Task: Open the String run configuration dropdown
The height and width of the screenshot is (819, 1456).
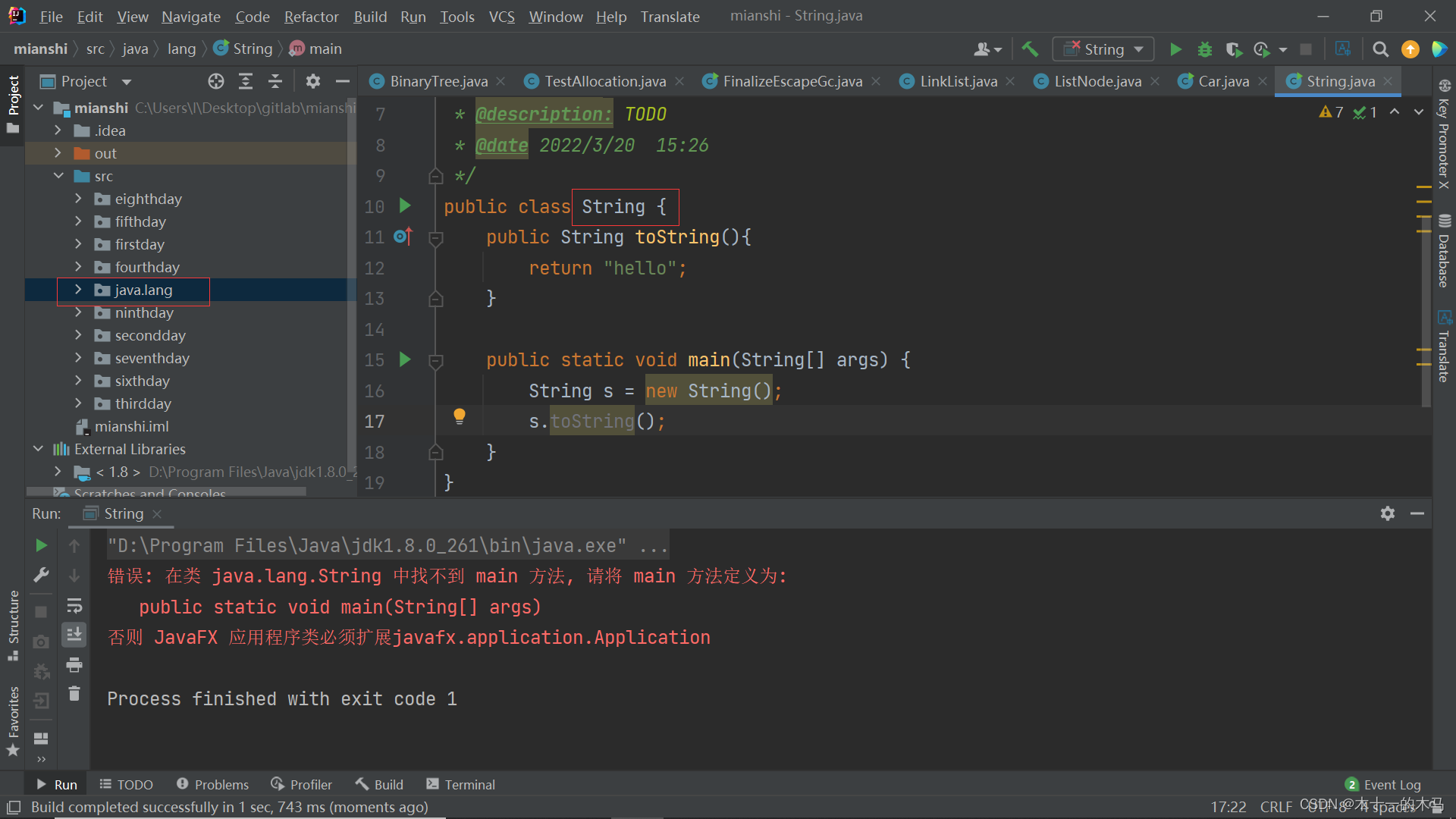Action: pos(1103,49)
